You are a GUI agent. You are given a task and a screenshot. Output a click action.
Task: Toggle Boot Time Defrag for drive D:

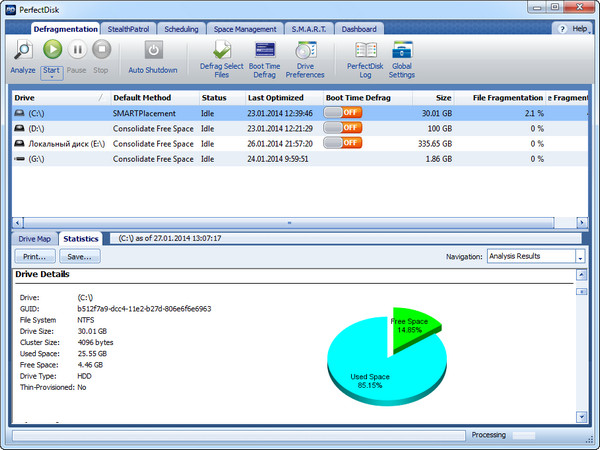[x=343, y=128]
